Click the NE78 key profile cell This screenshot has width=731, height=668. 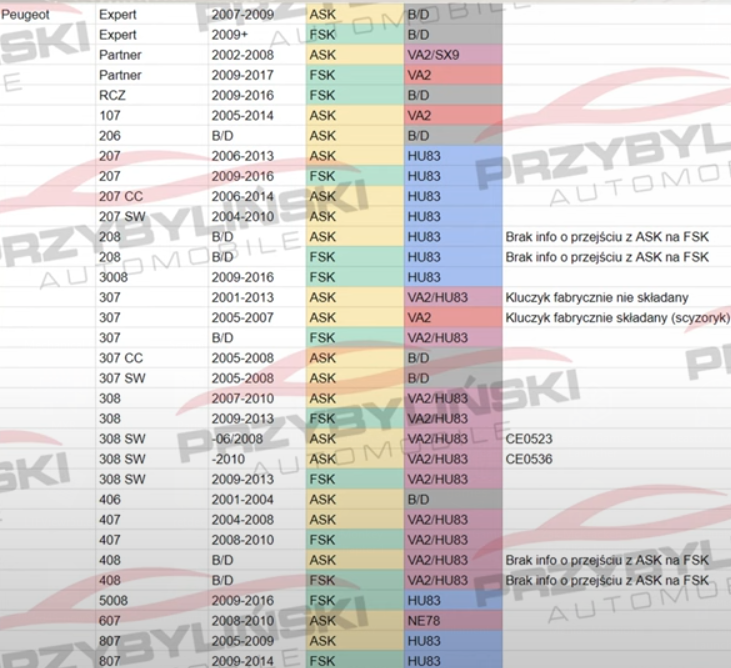(x=453, y=620)
